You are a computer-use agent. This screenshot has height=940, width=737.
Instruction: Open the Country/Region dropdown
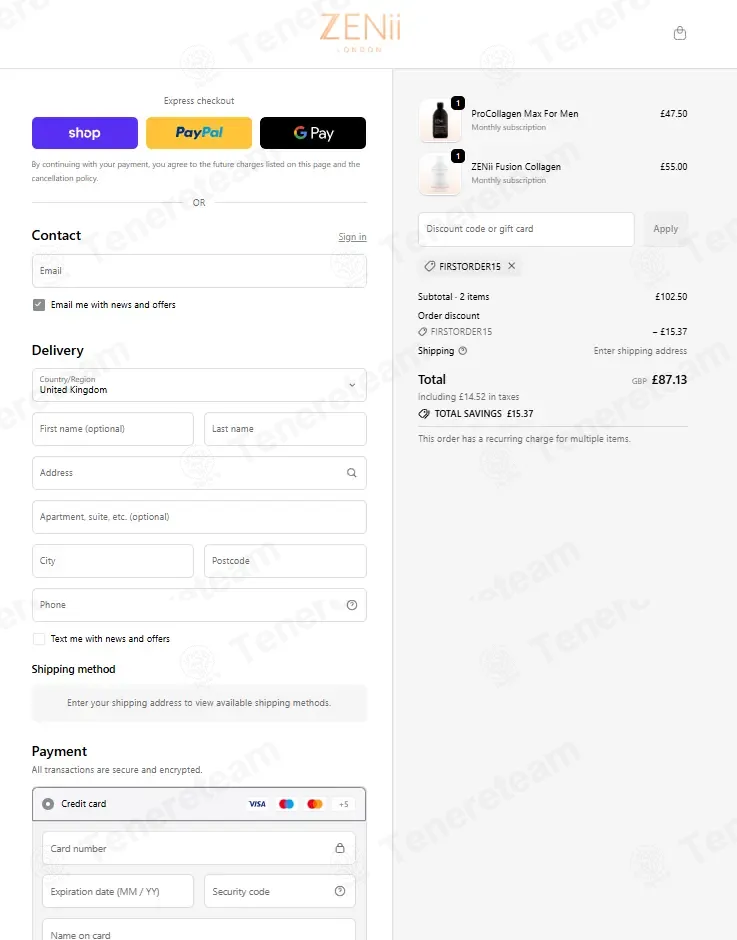coord(199,385)
